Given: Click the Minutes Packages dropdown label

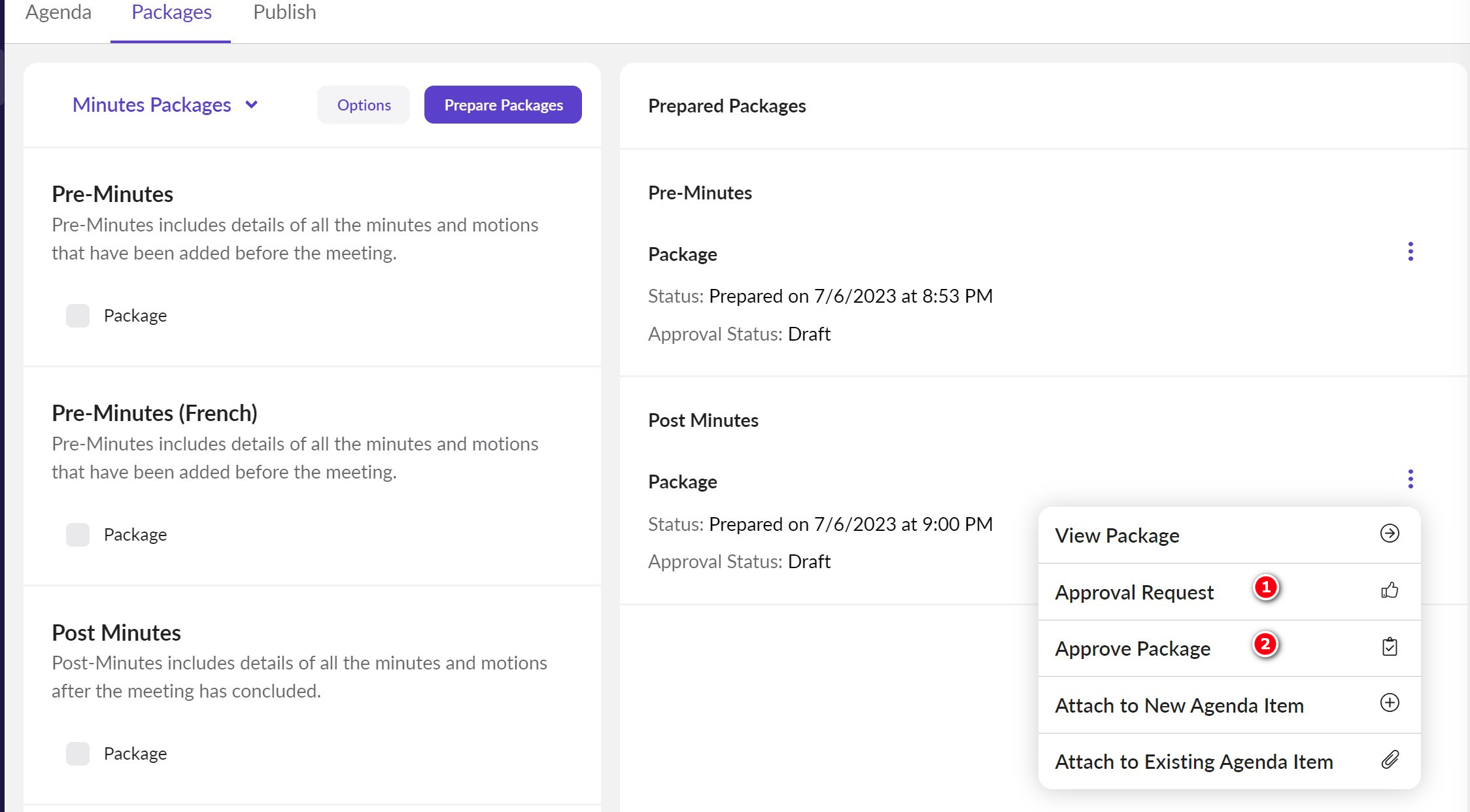Looking at the screenshot, I should [152, 105].
